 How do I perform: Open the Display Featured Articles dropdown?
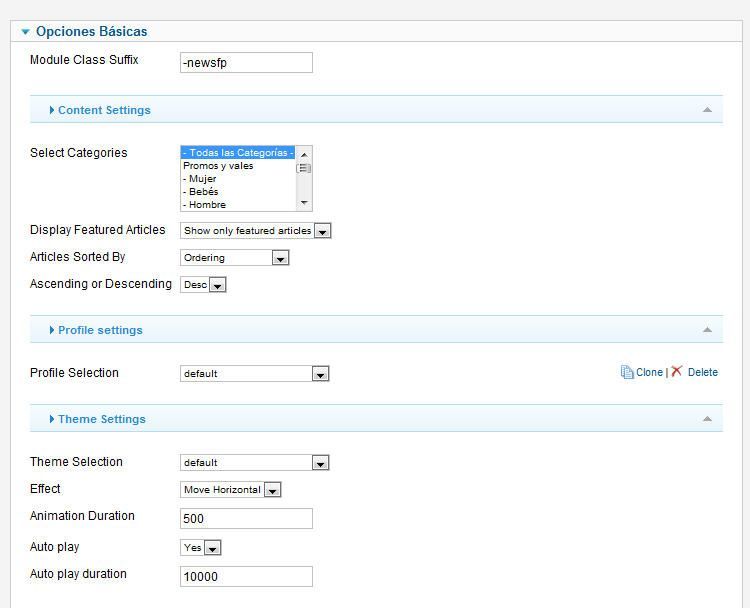(255, 231)
